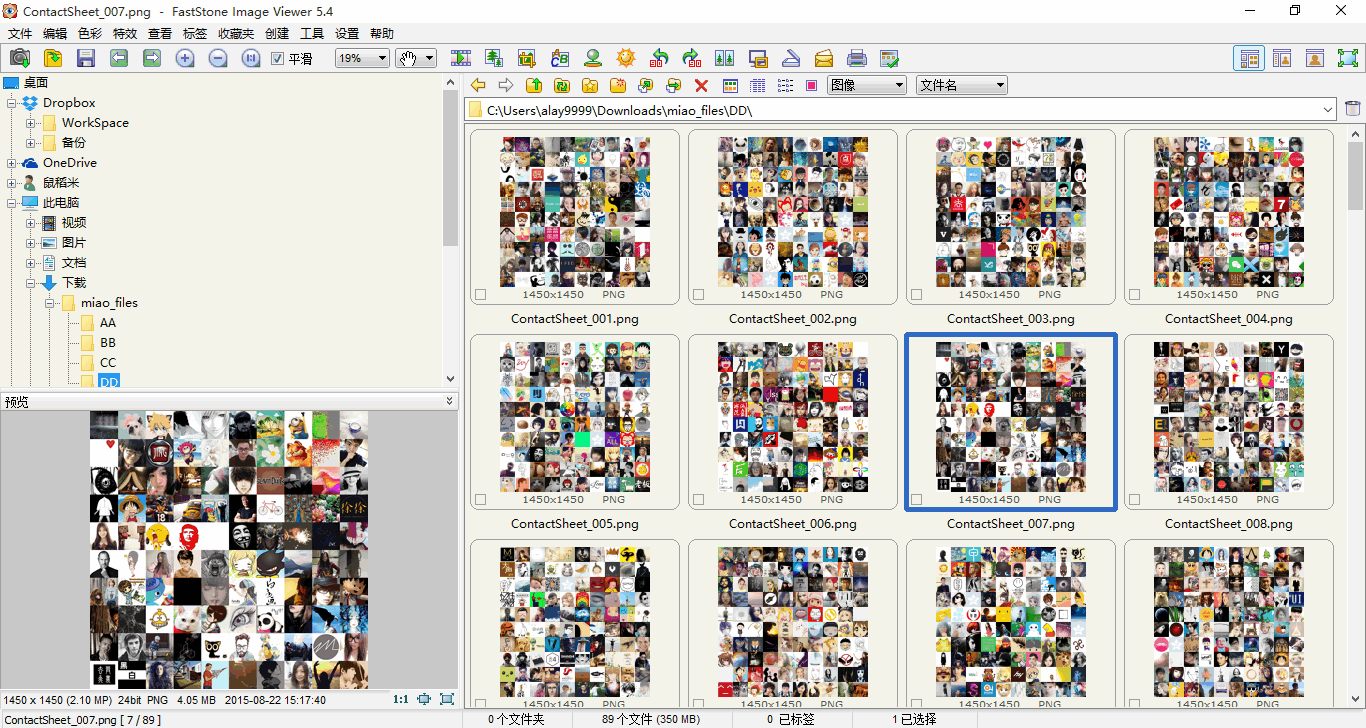Tick the checkbox of ContactSheet_003.png
The image size is (1366, 728).
pyautogui.click(x=916, y=295)
